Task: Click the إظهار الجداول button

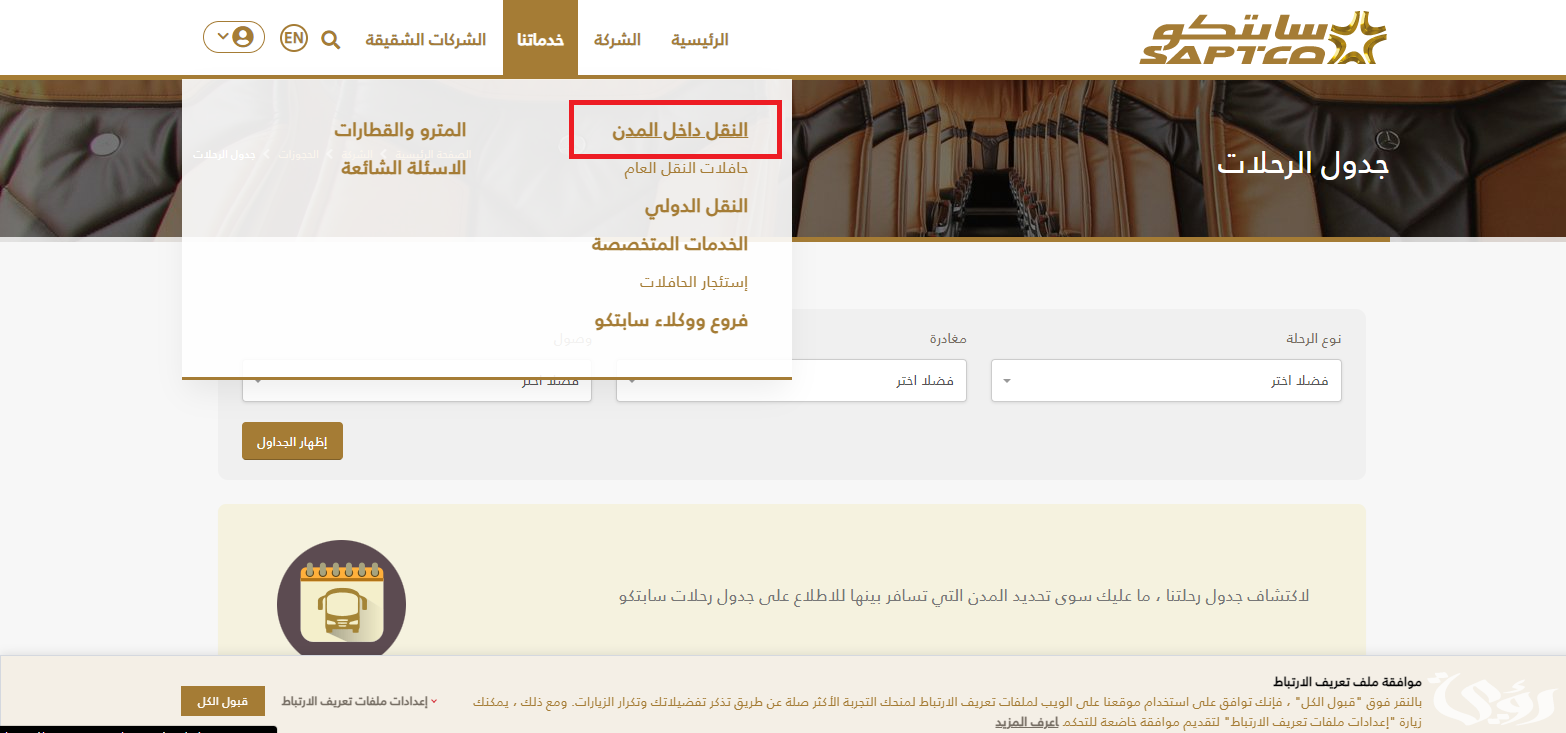Action: (292, 441)
